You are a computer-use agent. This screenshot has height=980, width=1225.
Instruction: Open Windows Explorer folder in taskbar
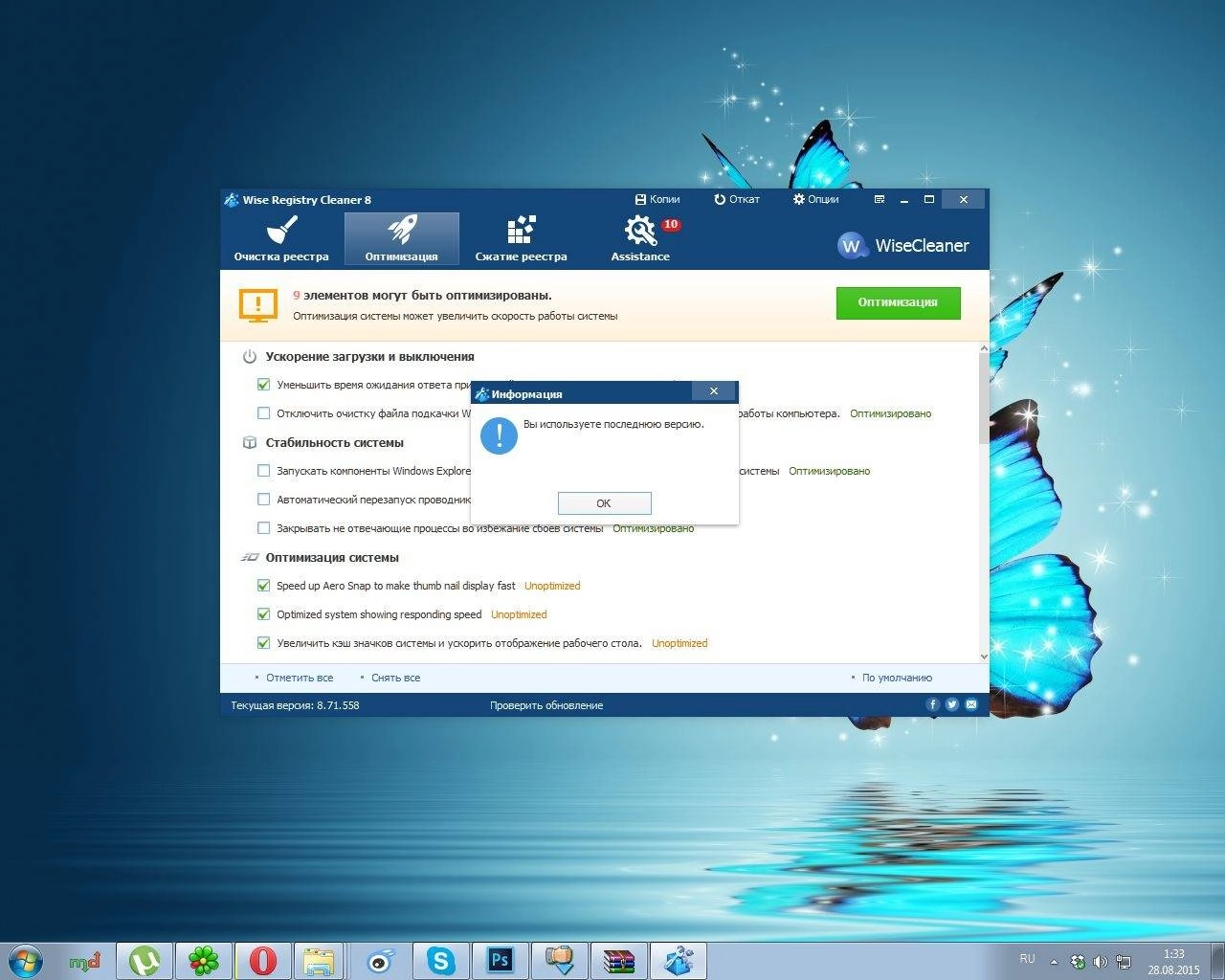(x=319, y=961)
